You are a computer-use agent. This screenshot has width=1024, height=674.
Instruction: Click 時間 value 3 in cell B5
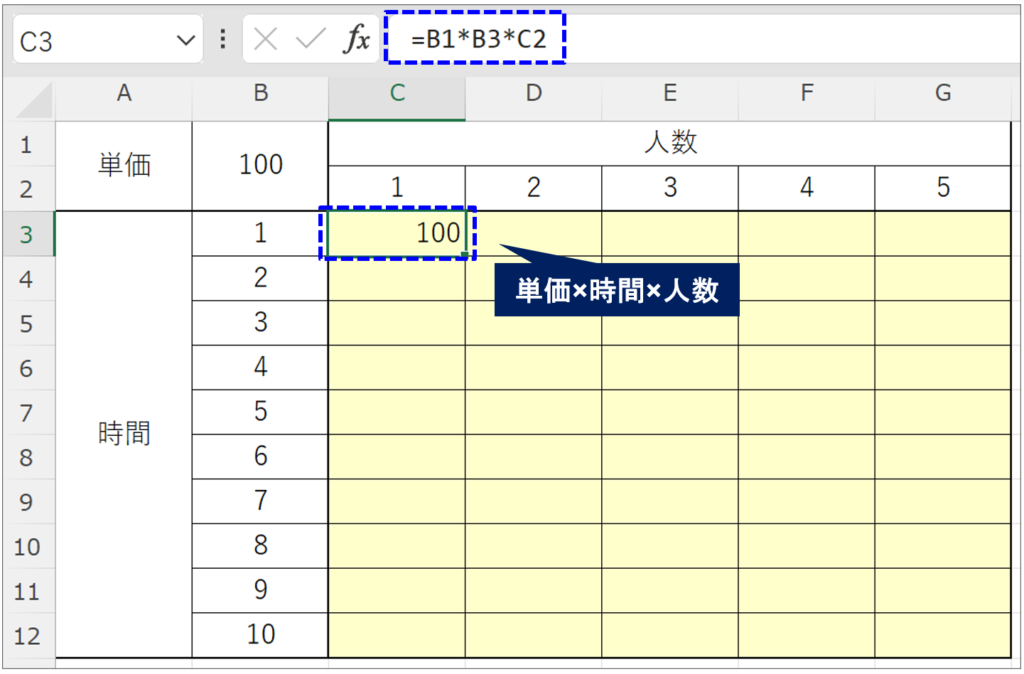[x=261, y=323]
